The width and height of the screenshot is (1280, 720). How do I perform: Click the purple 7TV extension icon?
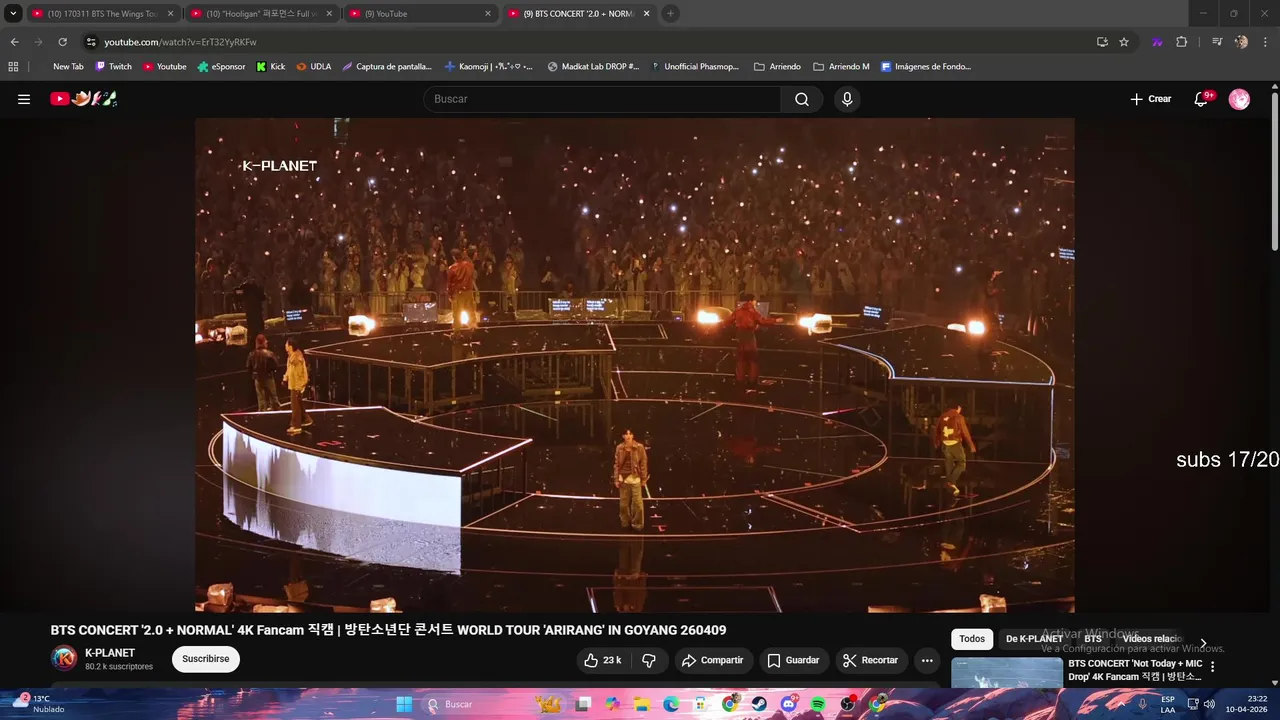1157,42
